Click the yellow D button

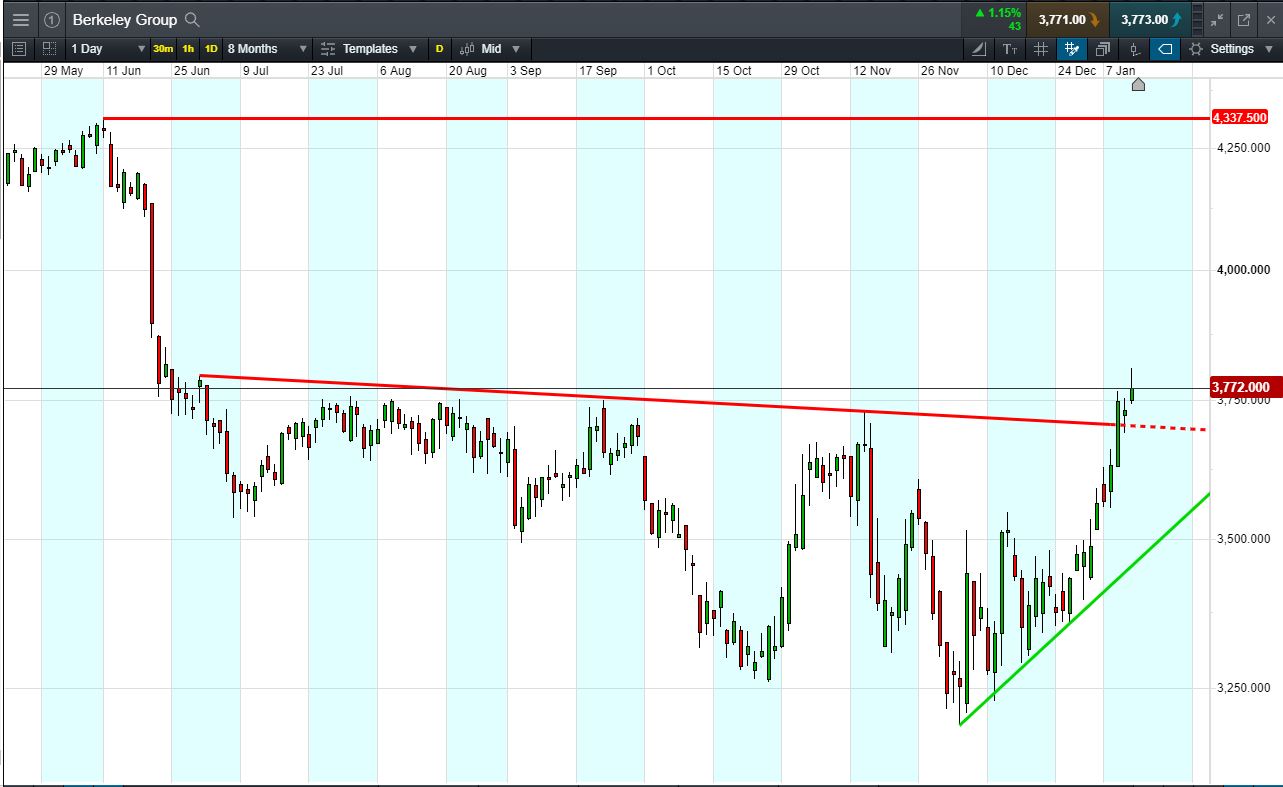tap(439, 48)
